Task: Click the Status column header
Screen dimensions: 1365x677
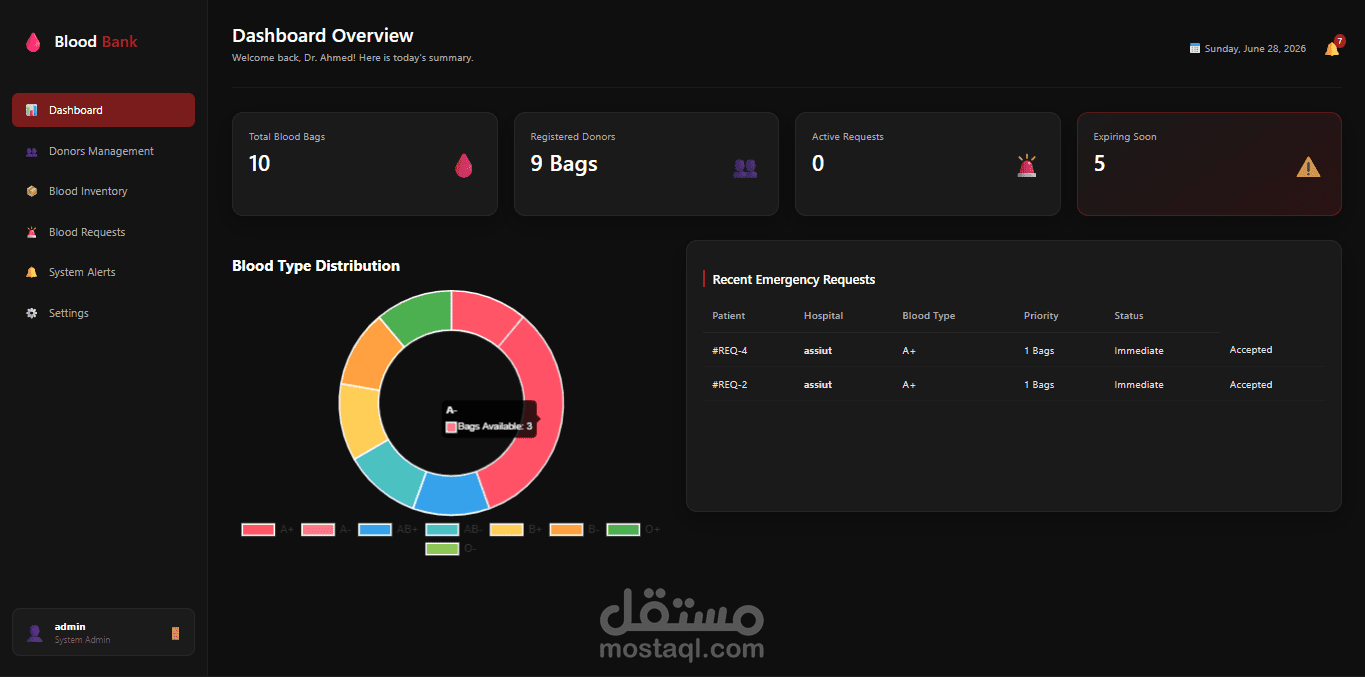Action: (1129, 316)
